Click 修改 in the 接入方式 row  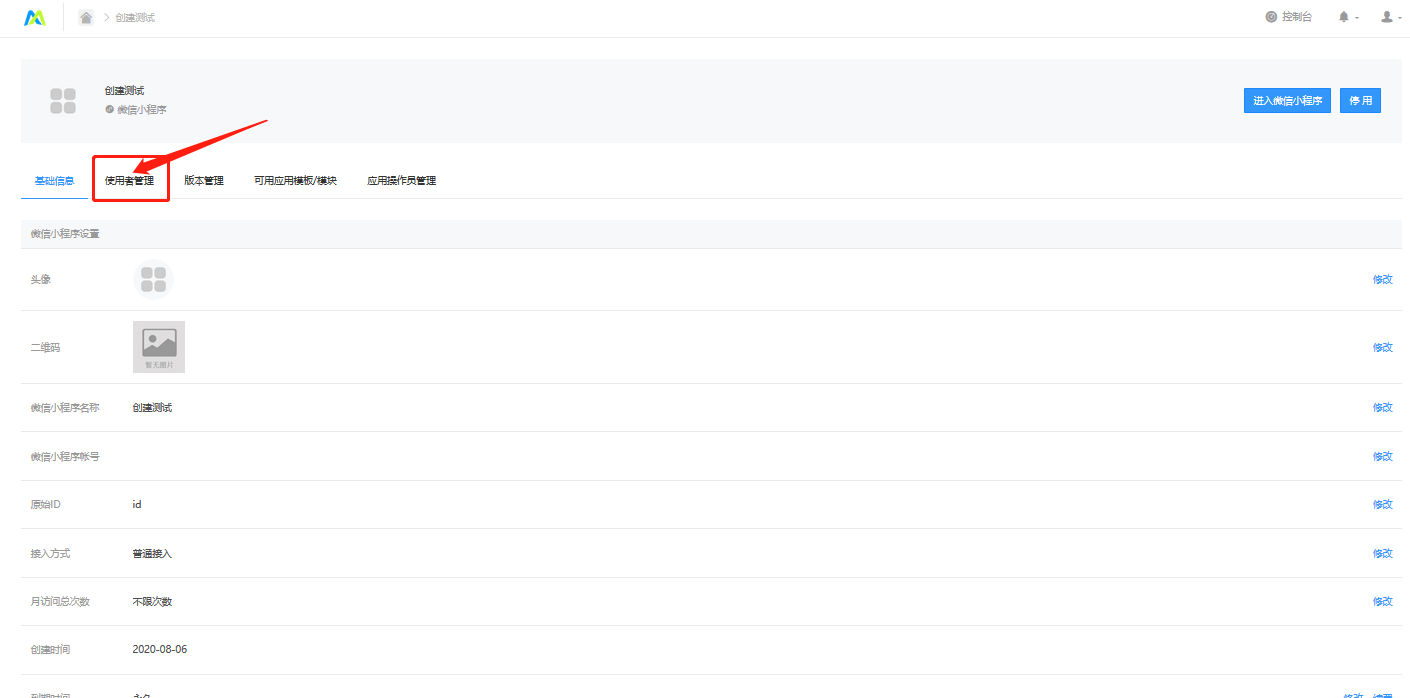point(1382,554)
